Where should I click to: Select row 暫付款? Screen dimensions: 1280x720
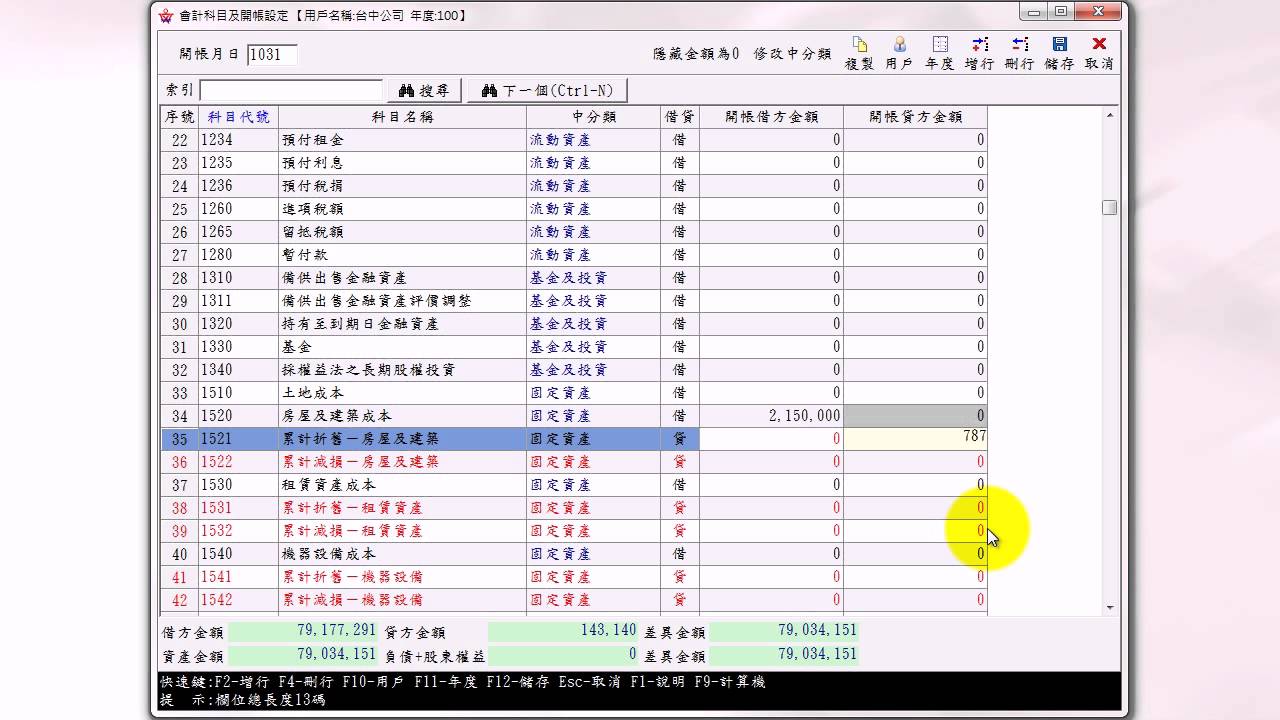point(574,255)
